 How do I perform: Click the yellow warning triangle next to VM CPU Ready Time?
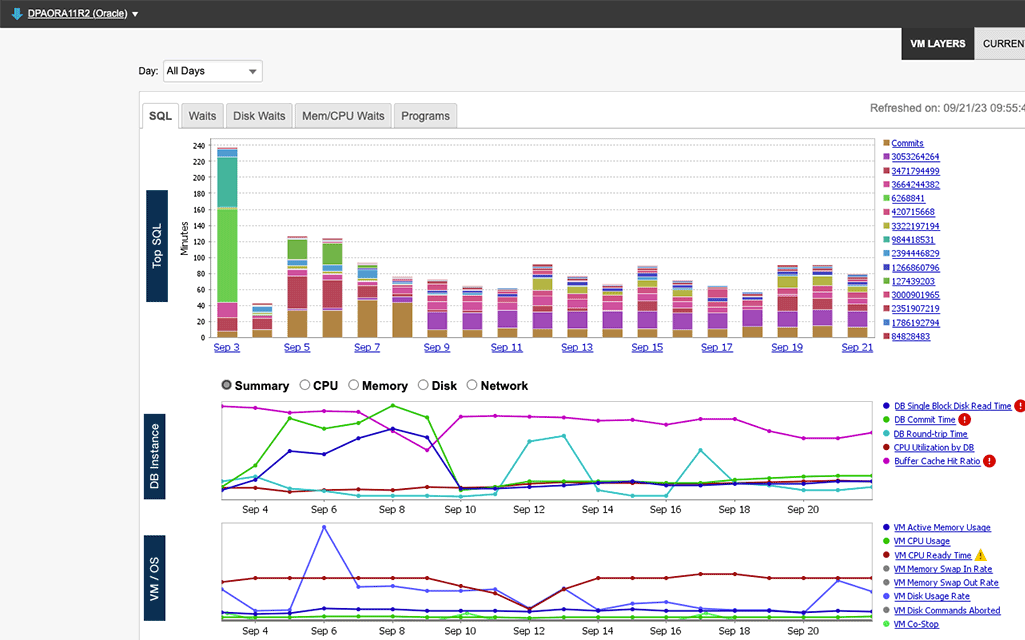coord(980,553)
